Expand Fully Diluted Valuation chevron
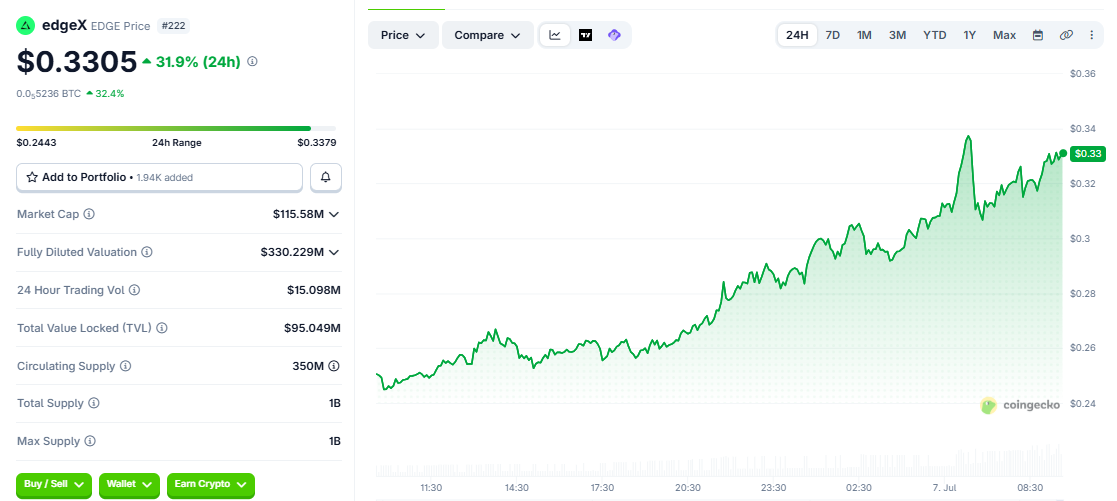The height and width of the screenshot is (501, 1117). (x=333, y=252)
